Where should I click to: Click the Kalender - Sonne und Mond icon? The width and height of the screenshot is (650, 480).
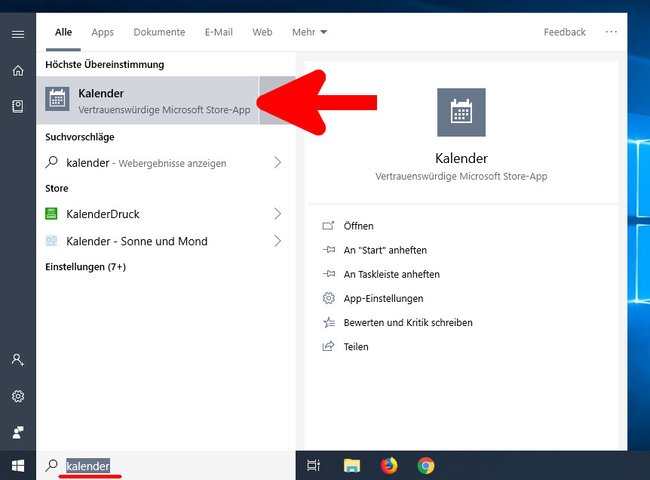[x=51, y=241]
